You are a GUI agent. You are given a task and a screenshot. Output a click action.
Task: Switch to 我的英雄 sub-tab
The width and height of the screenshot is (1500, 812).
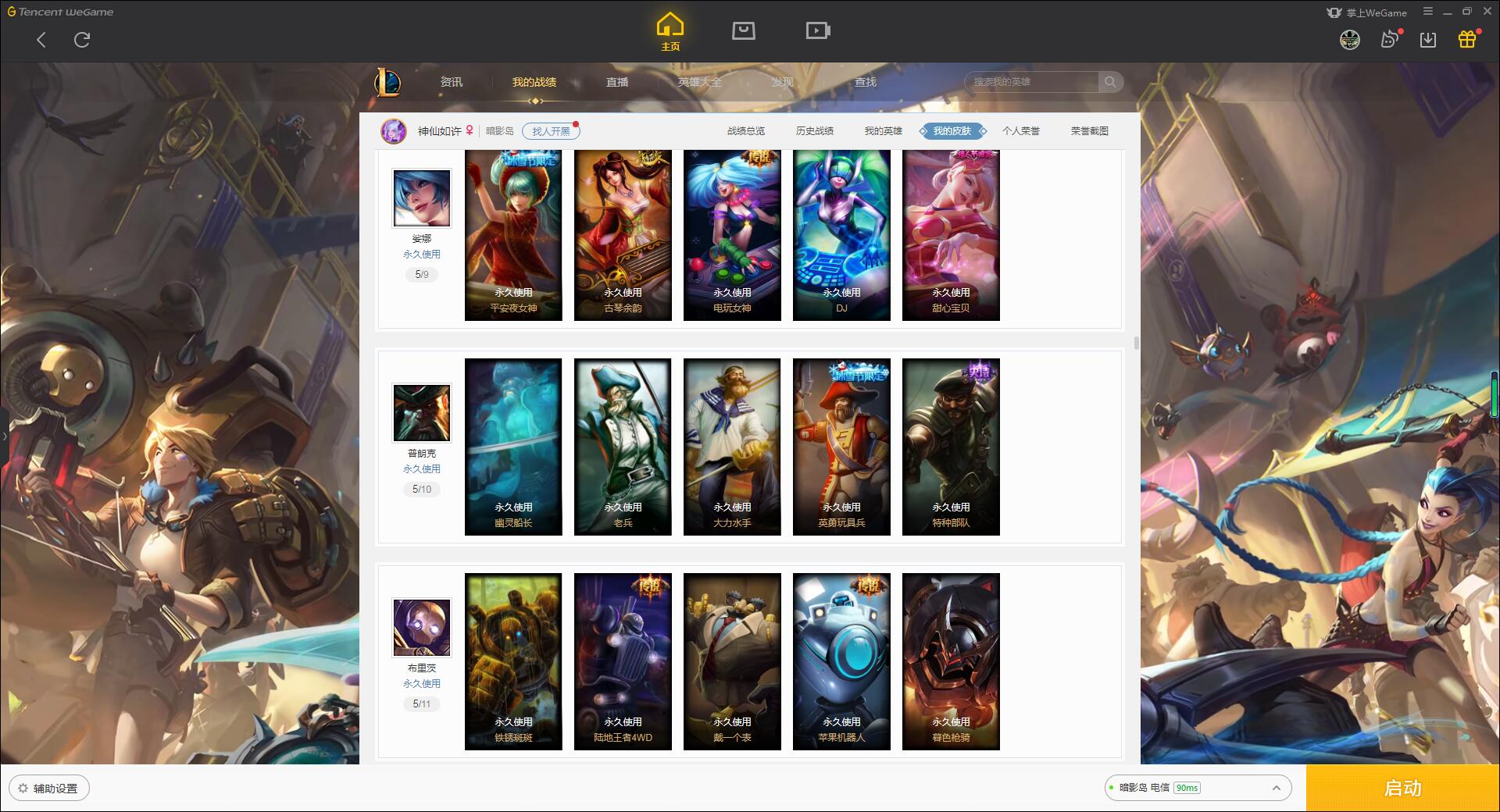(x=884, y=131)
